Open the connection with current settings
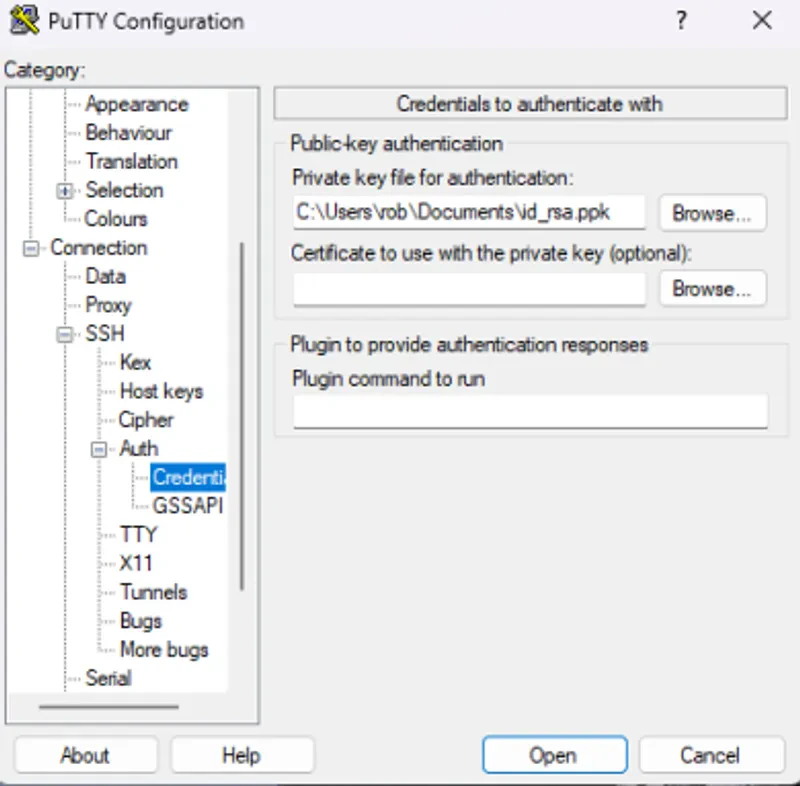The width and height of the screenshot is (800, 786). (x=554, y=755)
